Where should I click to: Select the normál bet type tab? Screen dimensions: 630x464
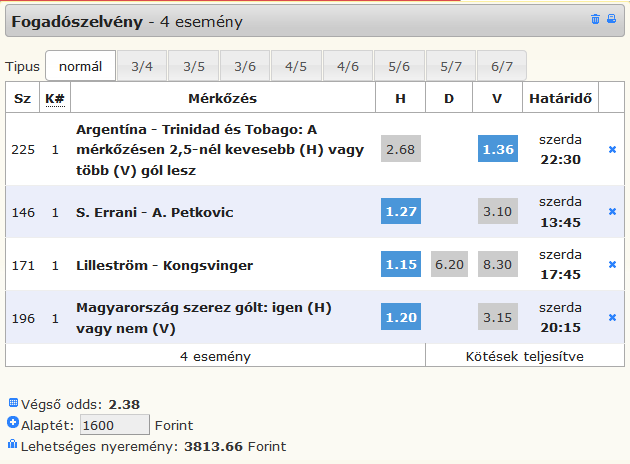(x=80, y=67)
